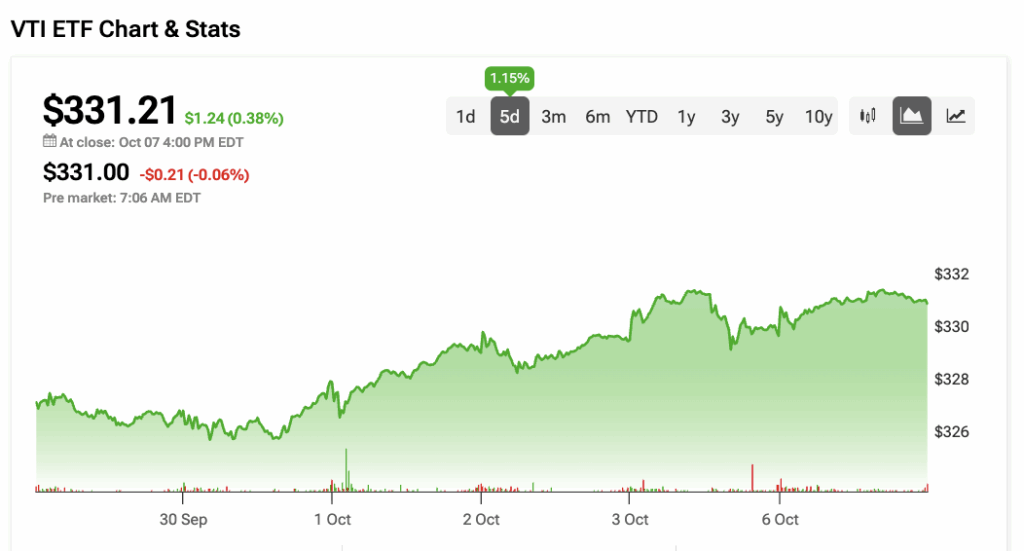Click the 1.15% change tooltip badge
1024x551 pixels.
510,77
